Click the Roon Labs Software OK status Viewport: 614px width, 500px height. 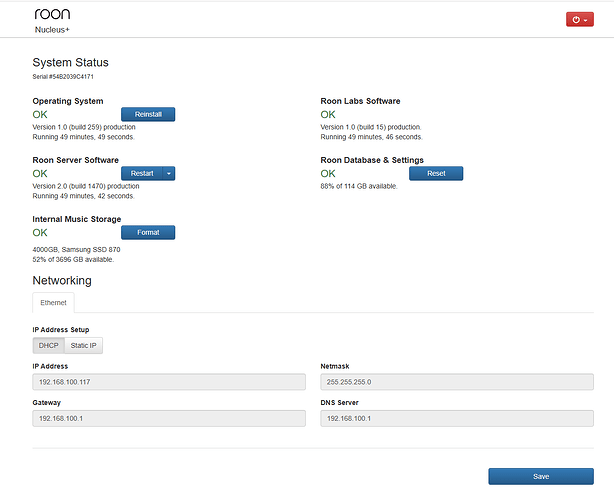pos(328,115)
